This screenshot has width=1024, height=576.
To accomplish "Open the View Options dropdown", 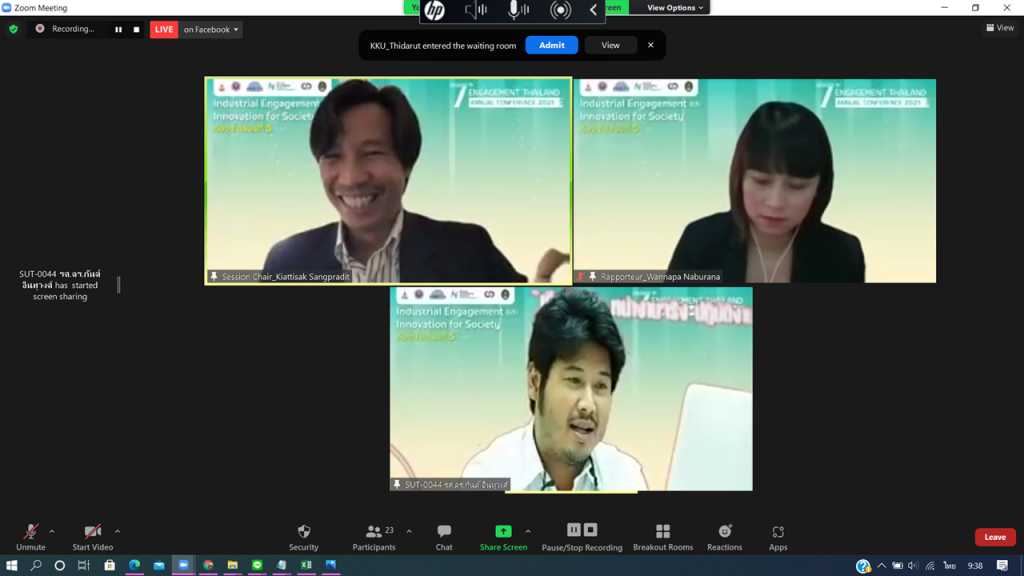I will 675,8.
